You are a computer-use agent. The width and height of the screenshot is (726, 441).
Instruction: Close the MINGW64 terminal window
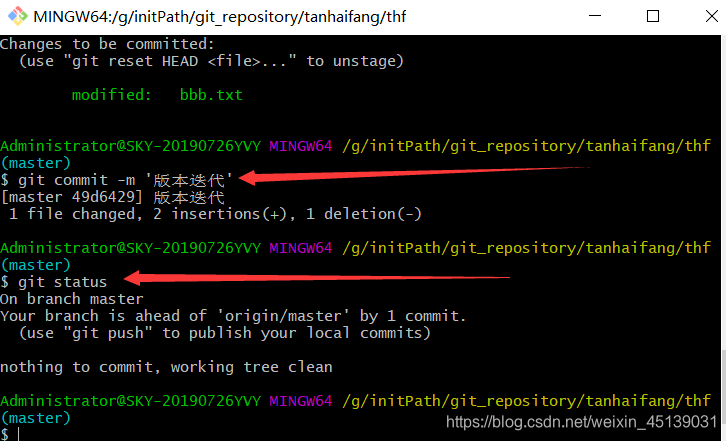[712, 17]
